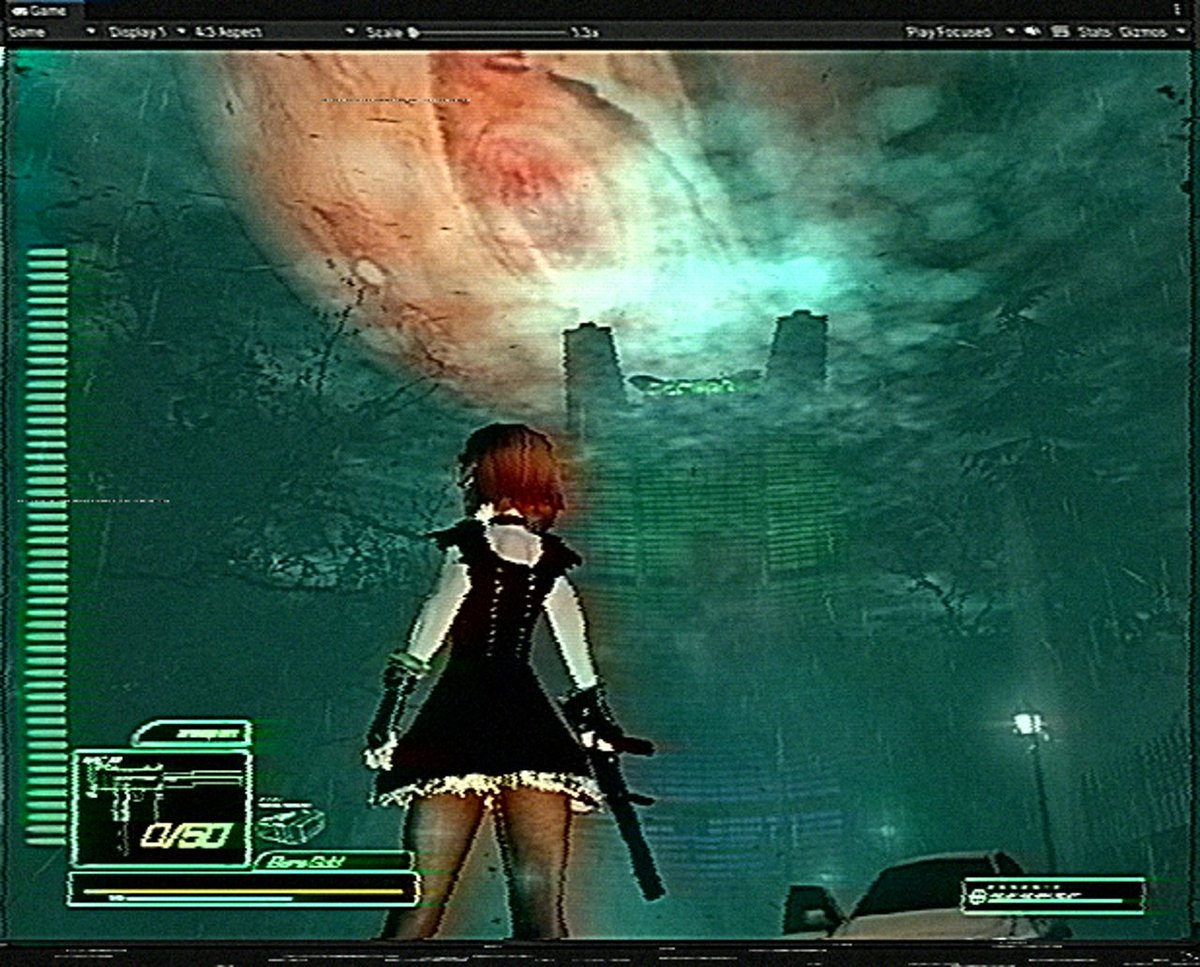Open the Gizmos dropdown arrow
Image resolution: width=1200 pixels, height=967 pixels.
pos(1181,32)
